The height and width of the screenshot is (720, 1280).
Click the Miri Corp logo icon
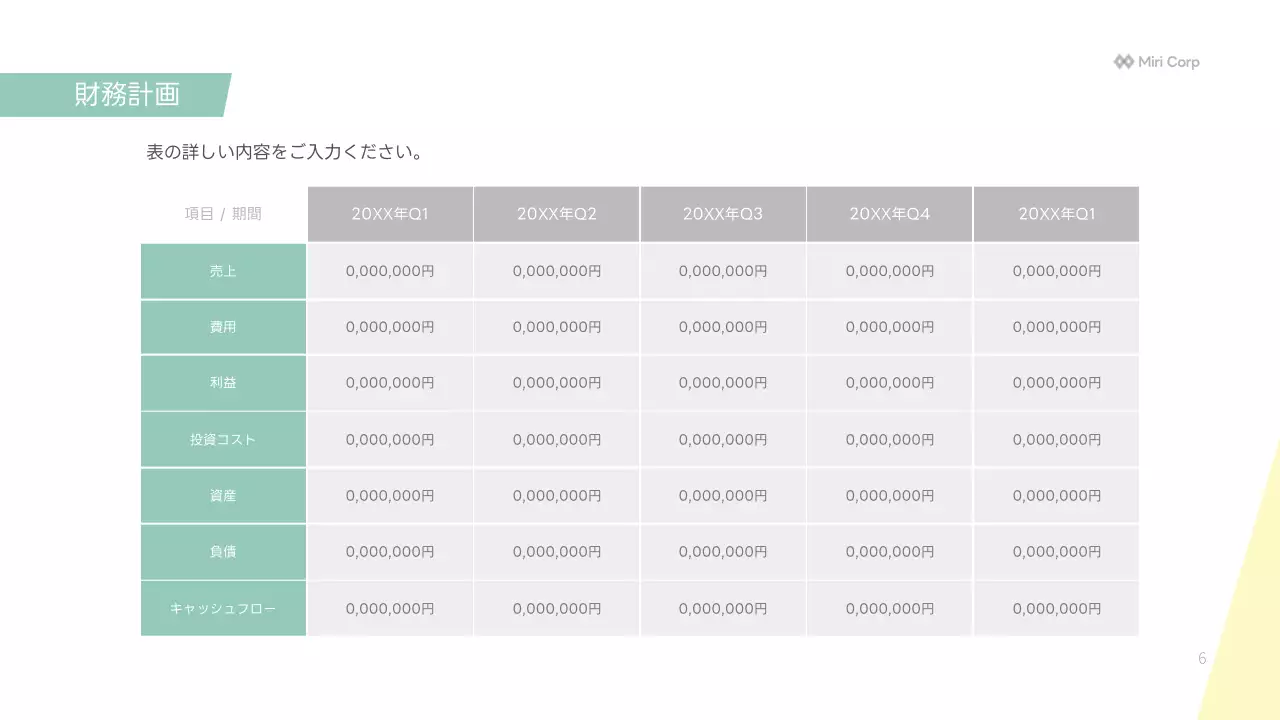pos(1123,62)
